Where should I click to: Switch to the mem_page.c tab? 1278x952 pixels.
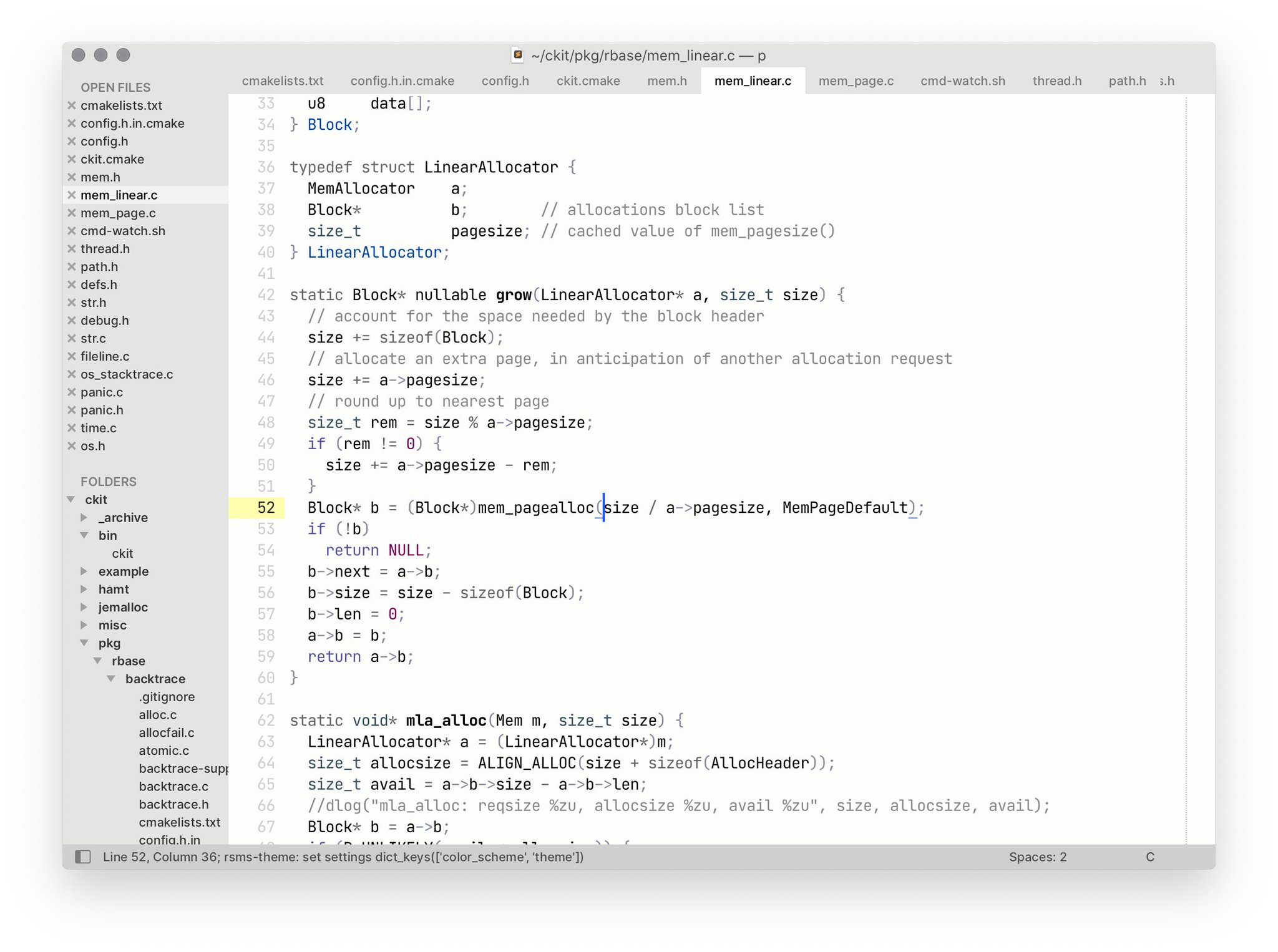(856, 80)
